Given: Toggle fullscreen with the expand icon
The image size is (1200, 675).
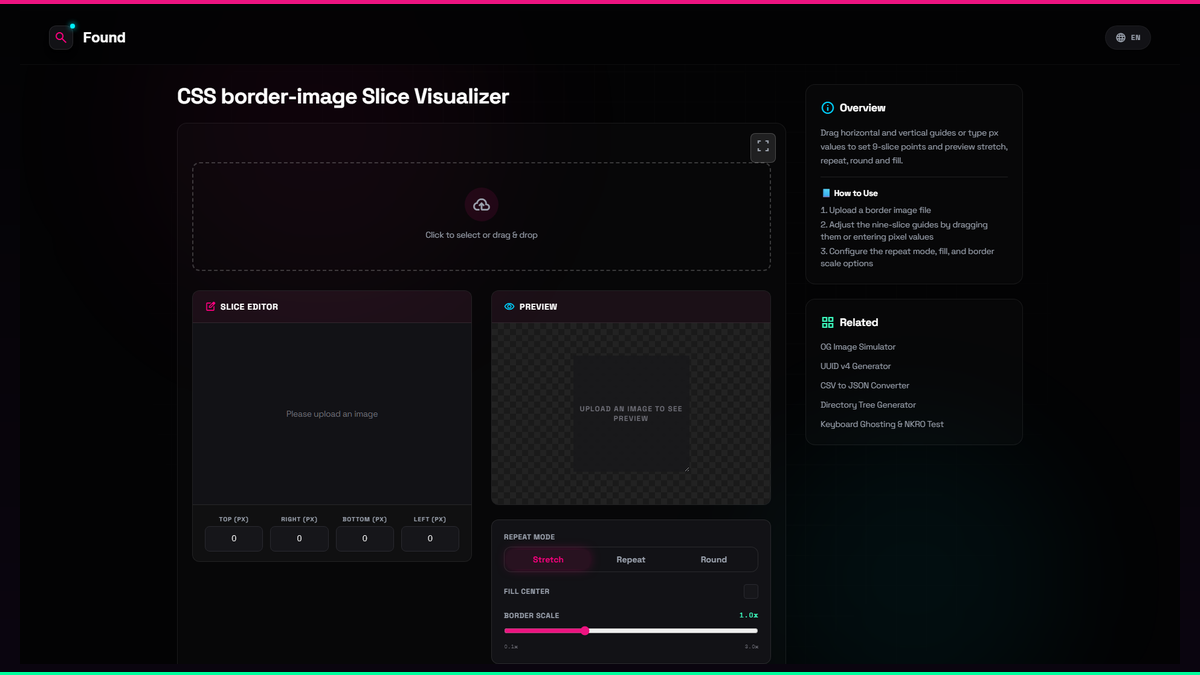Looking at the screenshot, I should [x=763, y=147].
